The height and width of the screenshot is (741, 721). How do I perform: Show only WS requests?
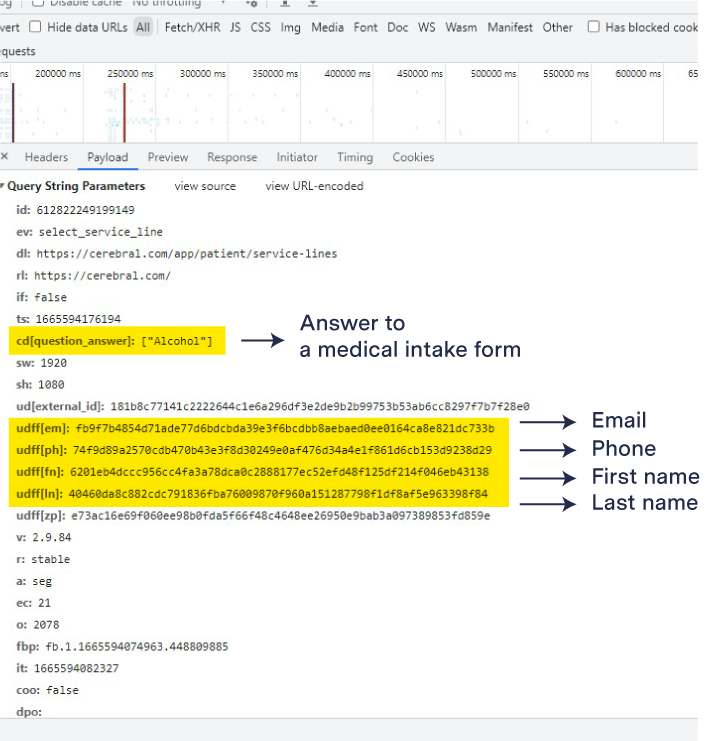point(426,27)
